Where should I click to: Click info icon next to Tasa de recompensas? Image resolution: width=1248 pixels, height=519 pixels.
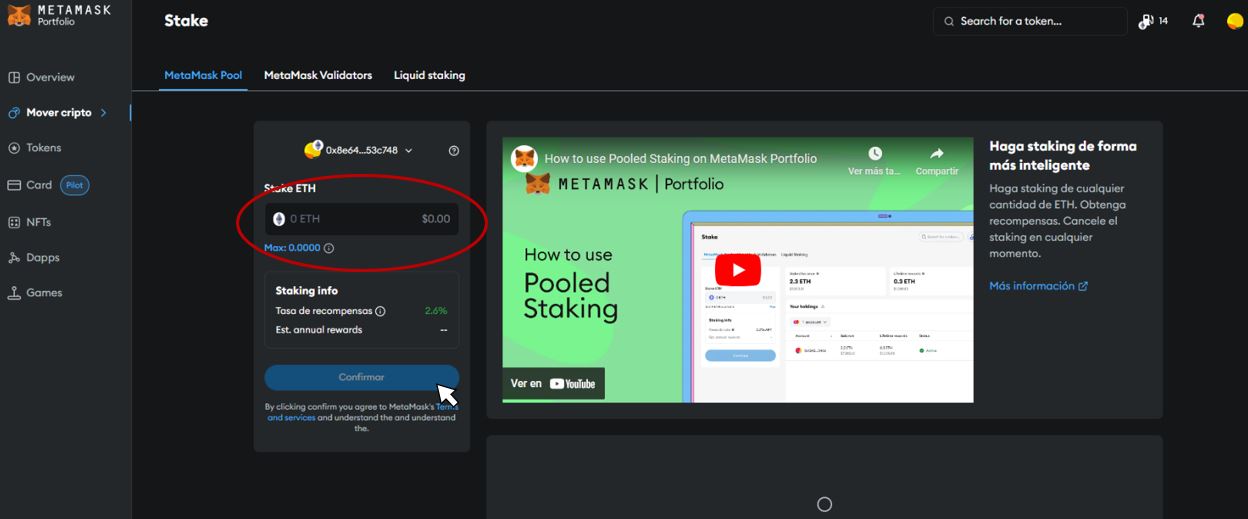[380, 312]
